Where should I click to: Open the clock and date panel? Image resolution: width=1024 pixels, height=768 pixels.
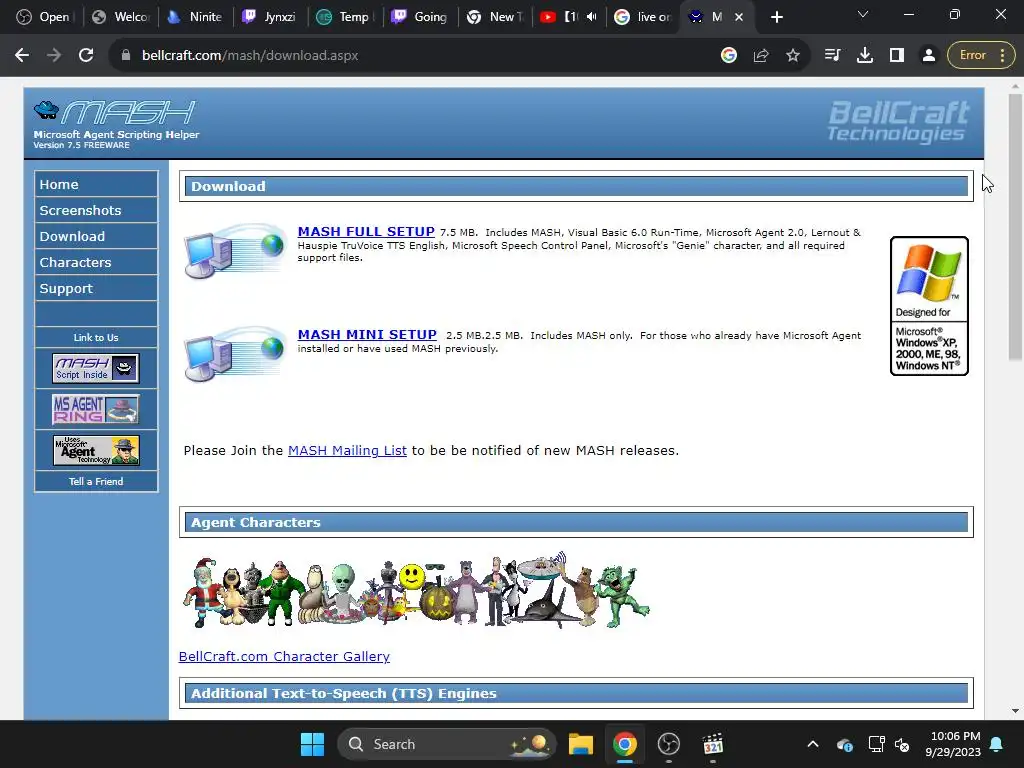click(x=953, y=744)
